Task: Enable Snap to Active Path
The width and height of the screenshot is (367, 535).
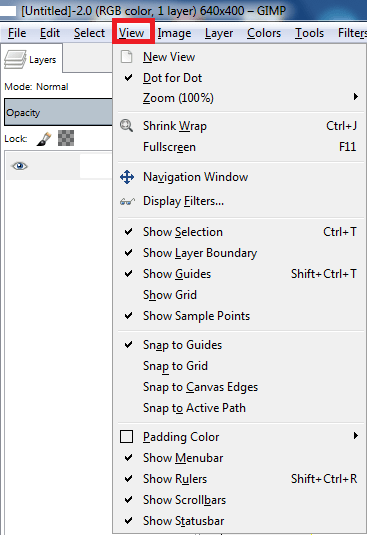Action: pyautogui.click(x=239, y=408)
